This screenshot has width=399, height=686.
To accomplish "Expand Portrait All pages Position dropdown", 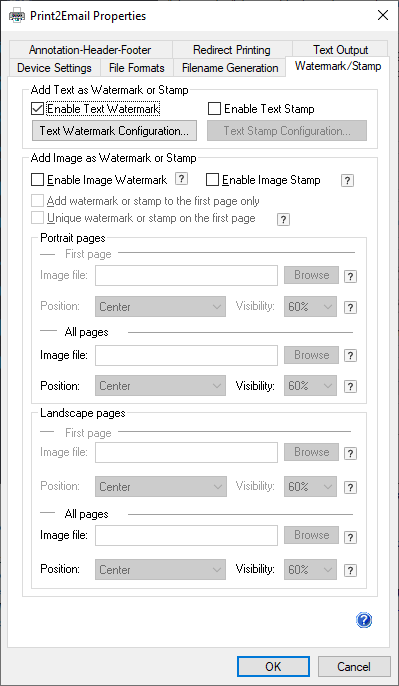I will tap(161, 386).
